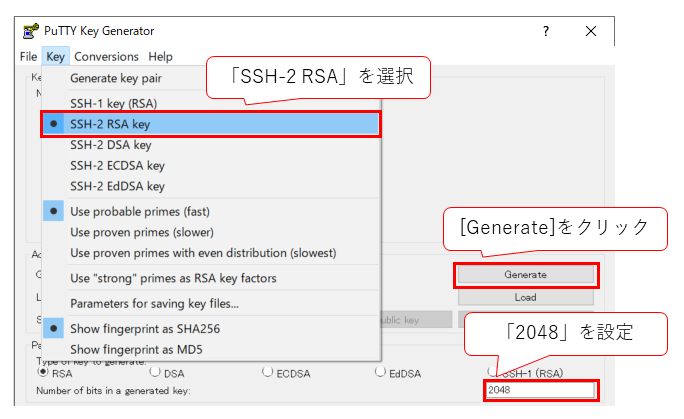The height and width of the screenshot is (419, 684).
Task: Select the DSA radio button
Action: coord(155,372)
